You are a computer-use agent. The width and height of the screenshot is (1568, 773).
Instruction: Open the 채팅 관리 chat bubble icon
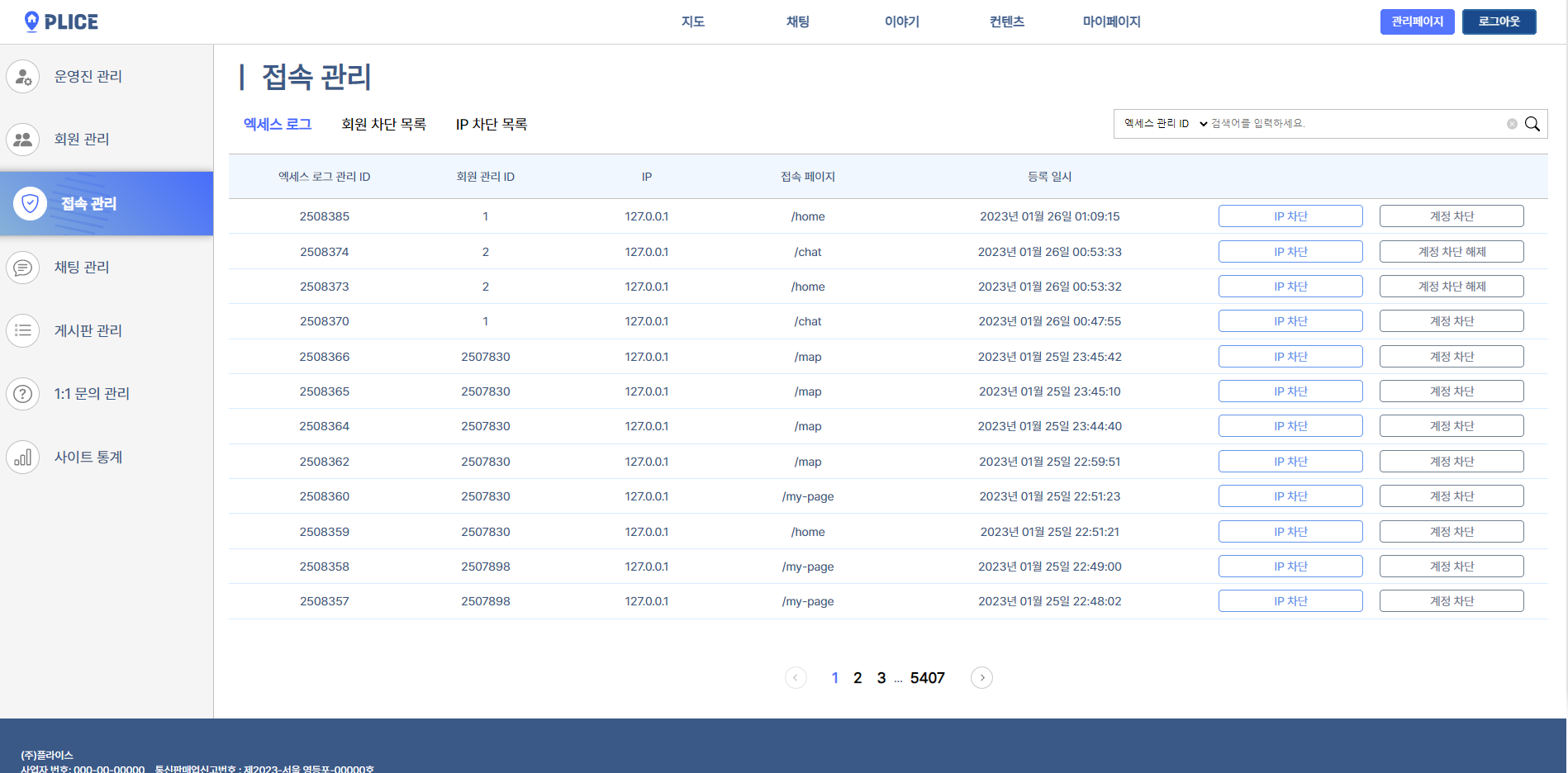[x=22, y=267]
